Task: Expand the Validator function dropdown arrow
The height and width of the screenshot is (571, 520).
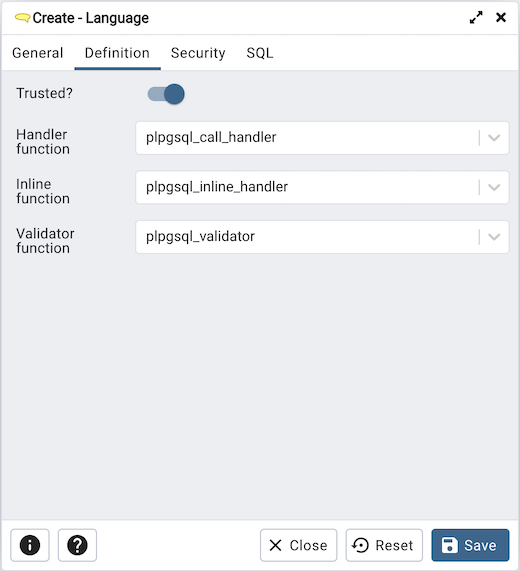Action: [494, 237]
